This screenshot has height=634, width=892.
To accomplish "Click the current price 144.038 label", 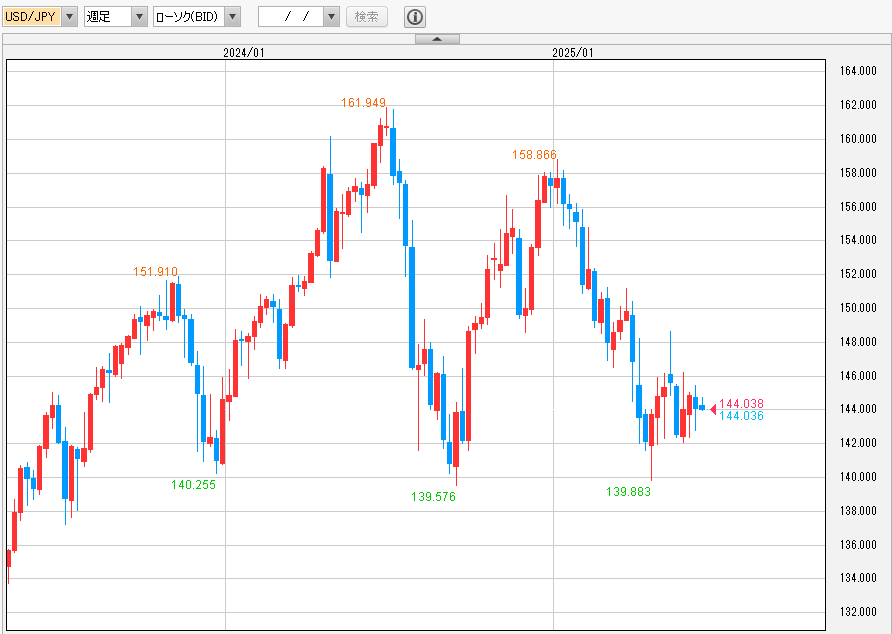I will [741, 404].
